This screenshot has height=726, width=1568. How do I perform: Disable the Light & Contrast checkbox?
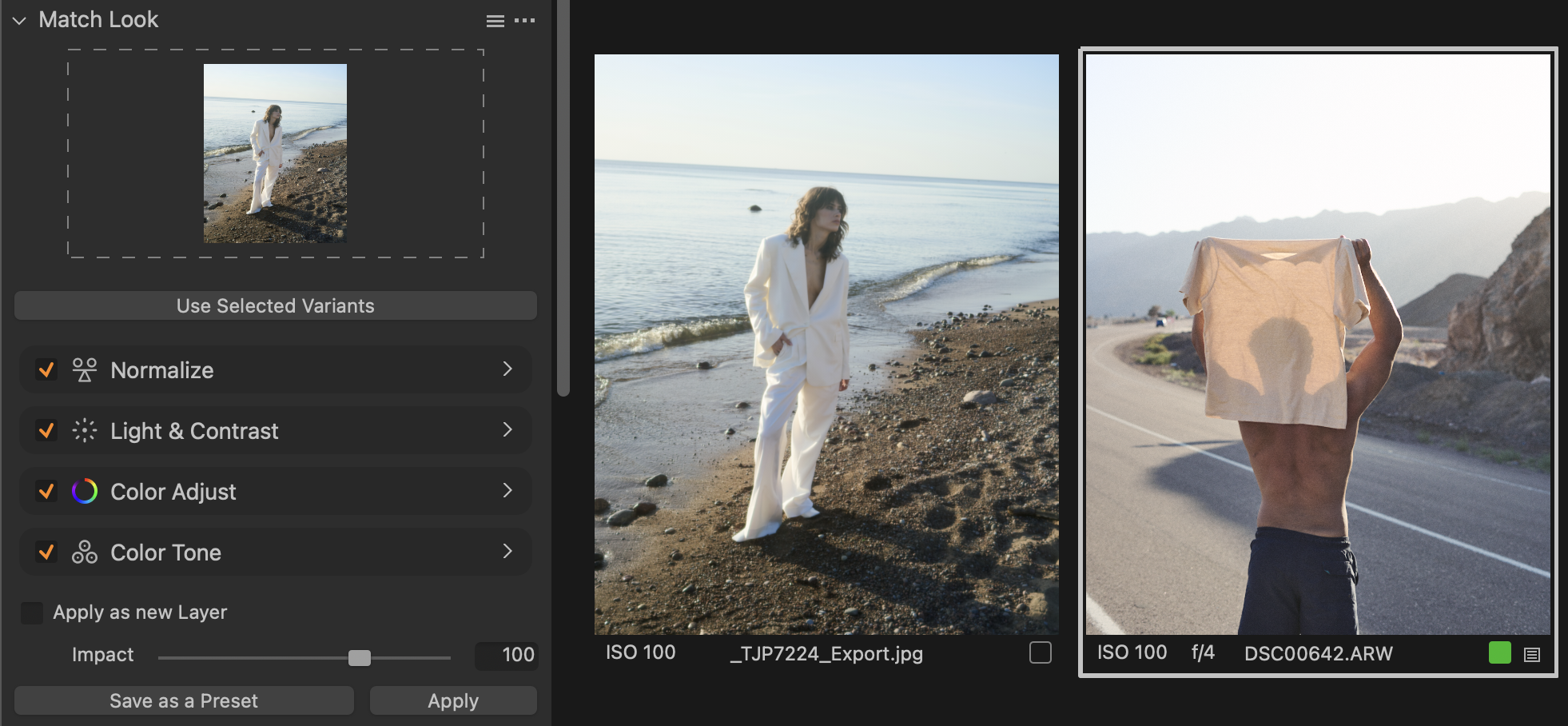[x=46, y=431]
